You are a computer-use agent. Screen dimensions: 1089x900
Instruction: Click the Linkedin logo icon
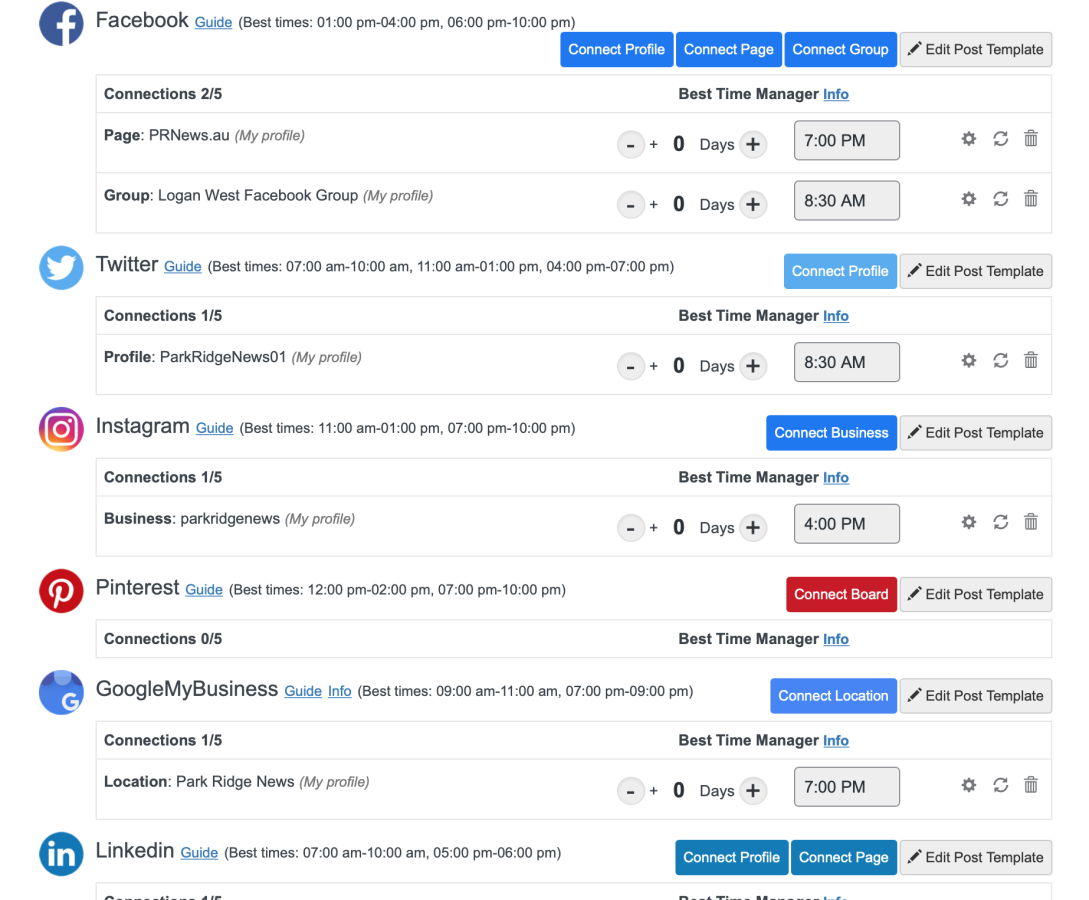61,854
